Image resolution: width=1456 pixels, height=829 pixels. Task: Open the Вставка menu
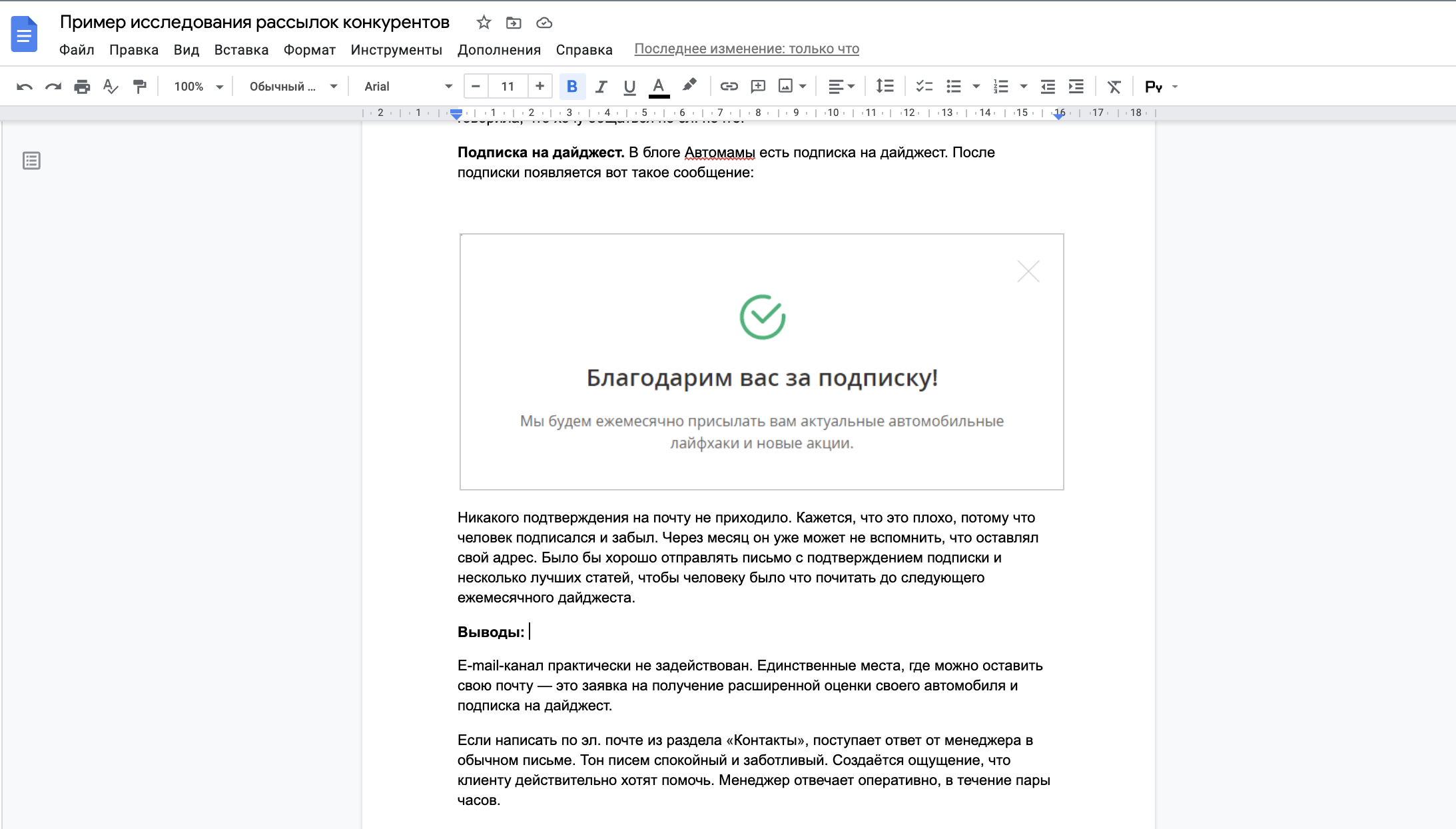(x=241, y=50)
